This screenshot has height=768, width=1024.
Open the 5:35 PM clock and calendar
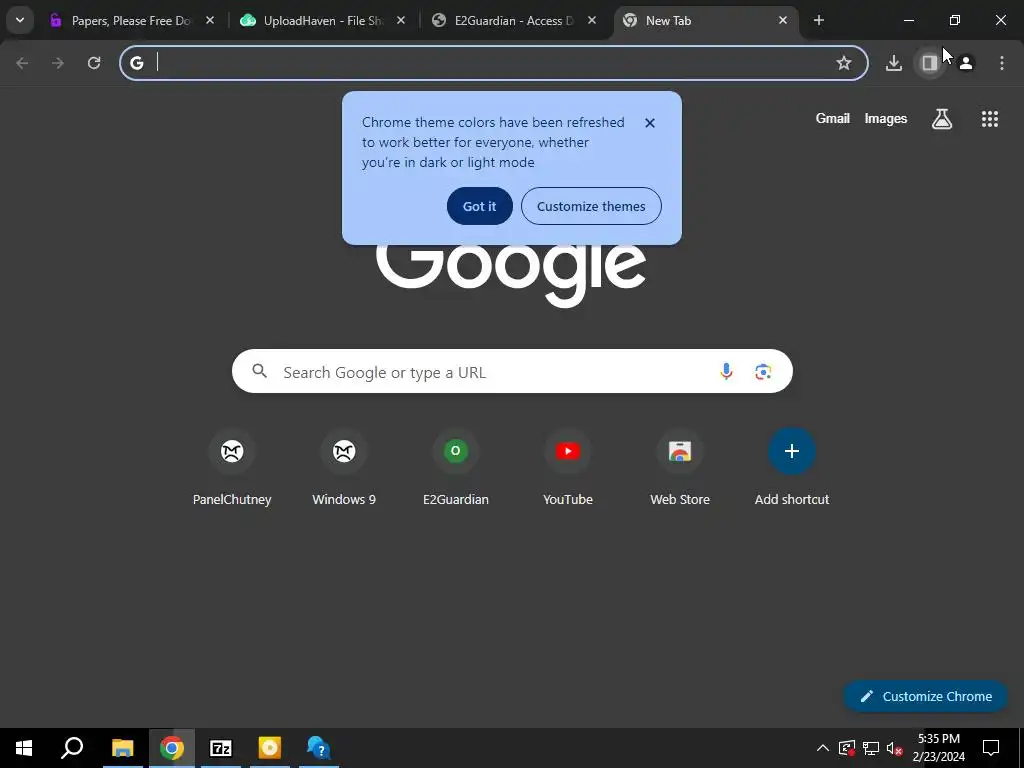coord(938,748)
